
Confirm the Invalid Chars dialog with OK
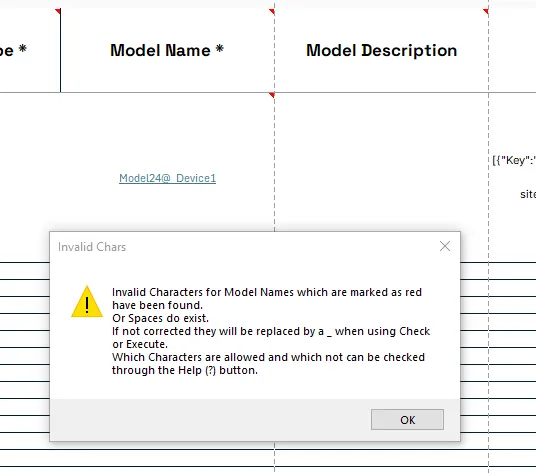pyautogui.click(x=407, y=419)
